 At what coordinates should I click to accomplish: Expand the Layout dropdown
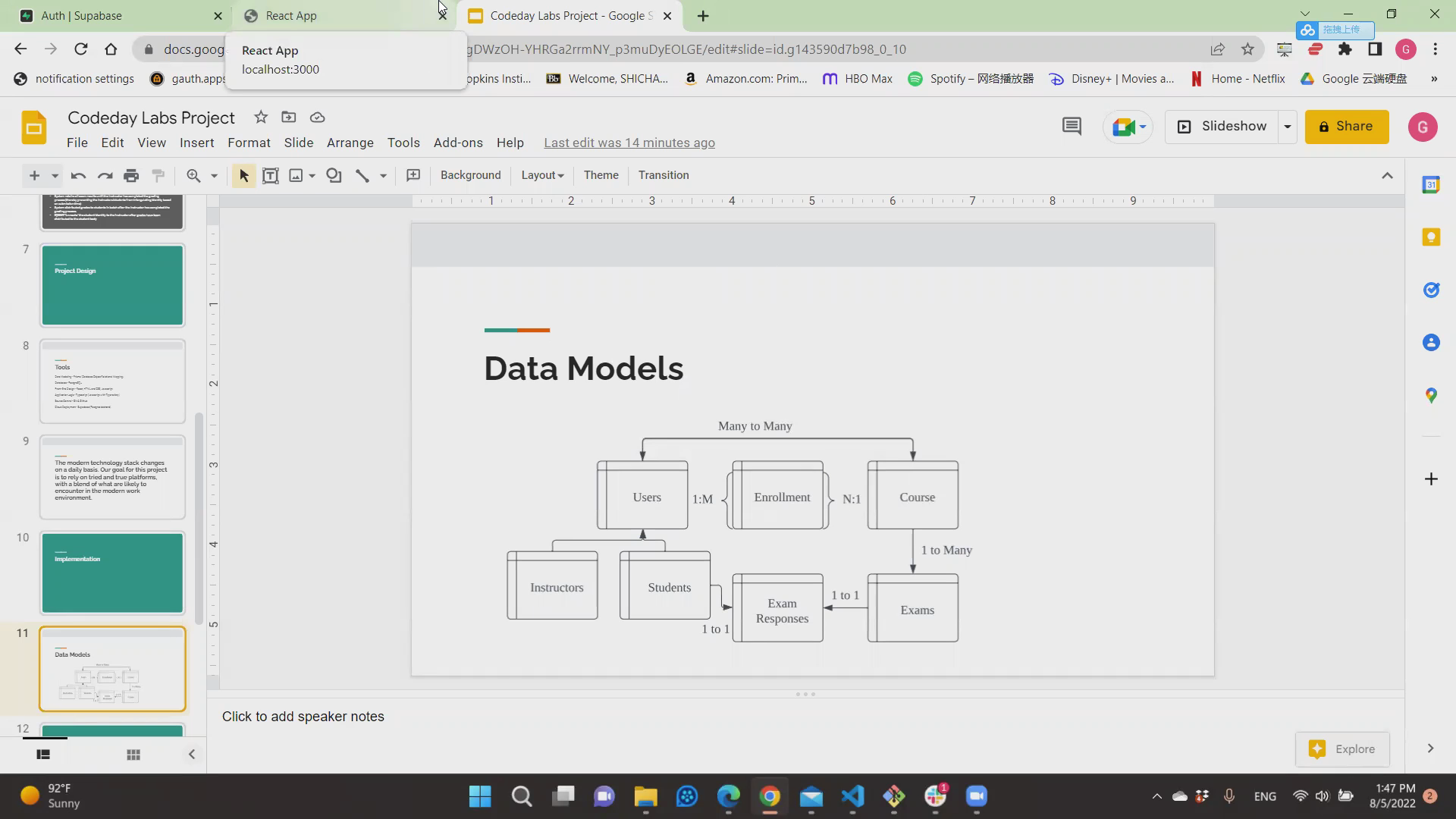pos(542,175)
